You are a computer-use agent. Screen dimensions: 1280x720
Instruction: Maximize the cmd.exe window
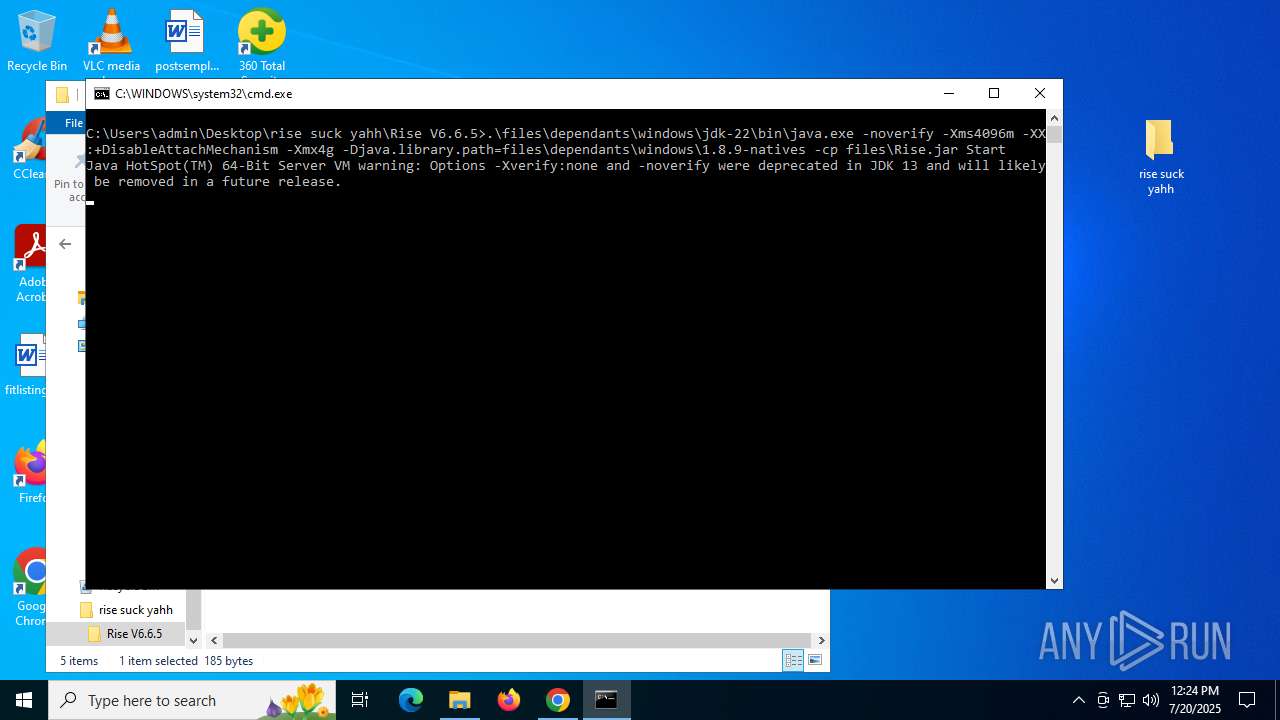point(994,94)
